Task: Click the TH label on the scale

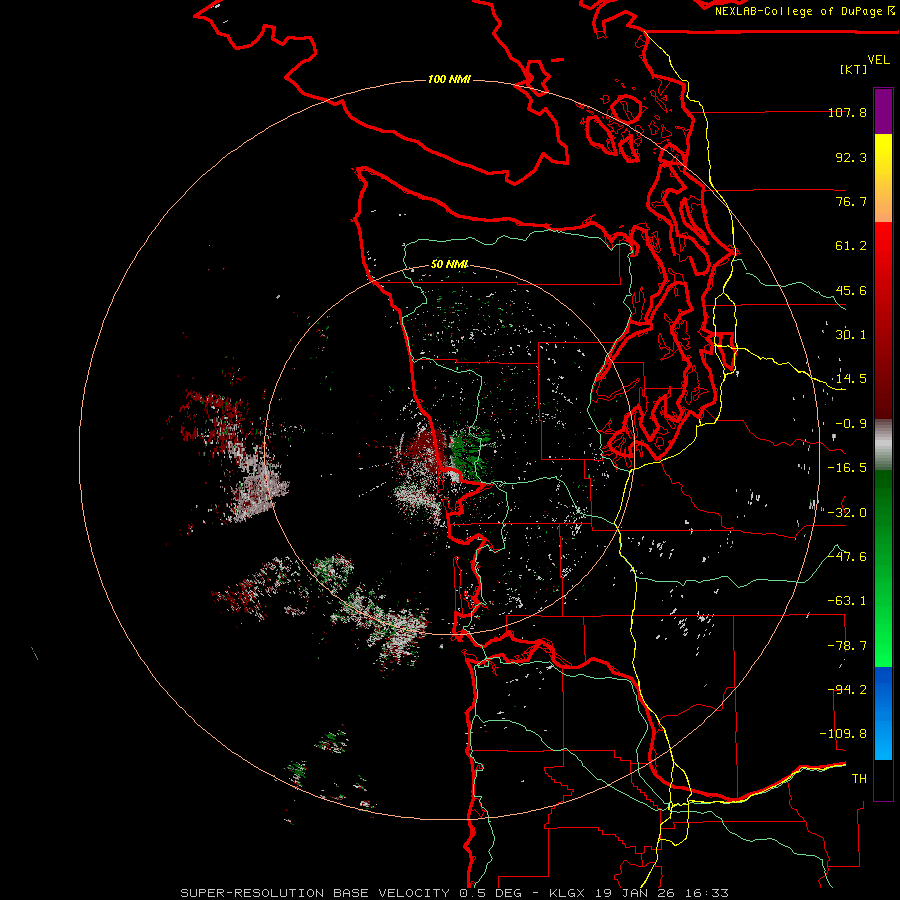Action: point(859,779)
